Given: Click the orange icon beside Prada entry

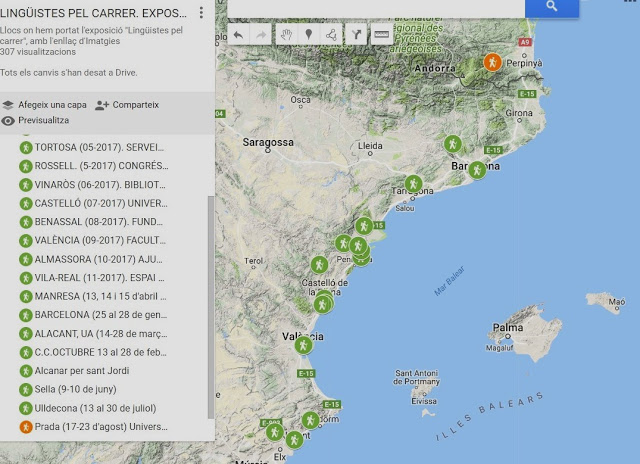Looking at the screenshot, I should pyautogui.click(x=26, y=427).
